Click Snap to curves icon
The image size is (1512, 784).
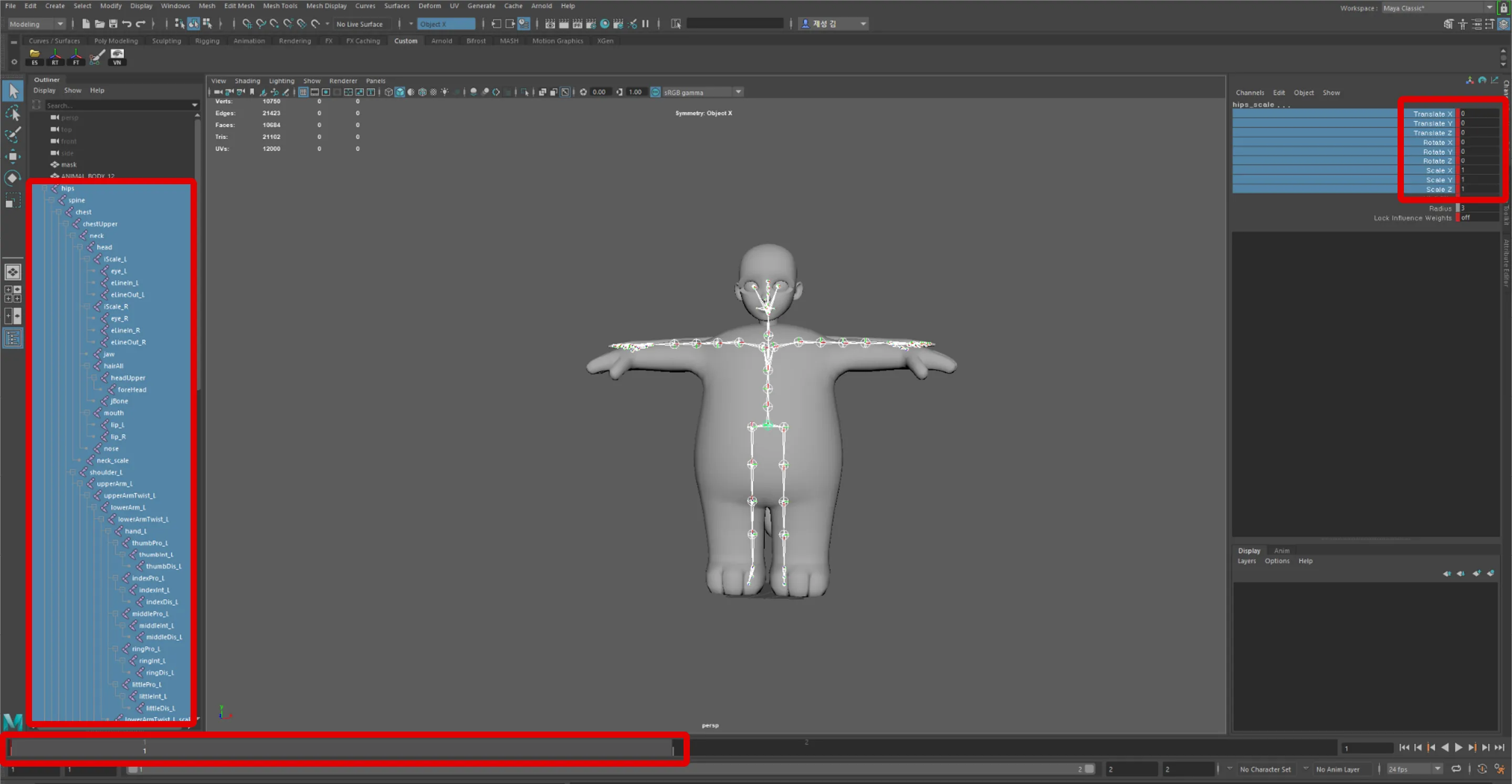(260, 24)
